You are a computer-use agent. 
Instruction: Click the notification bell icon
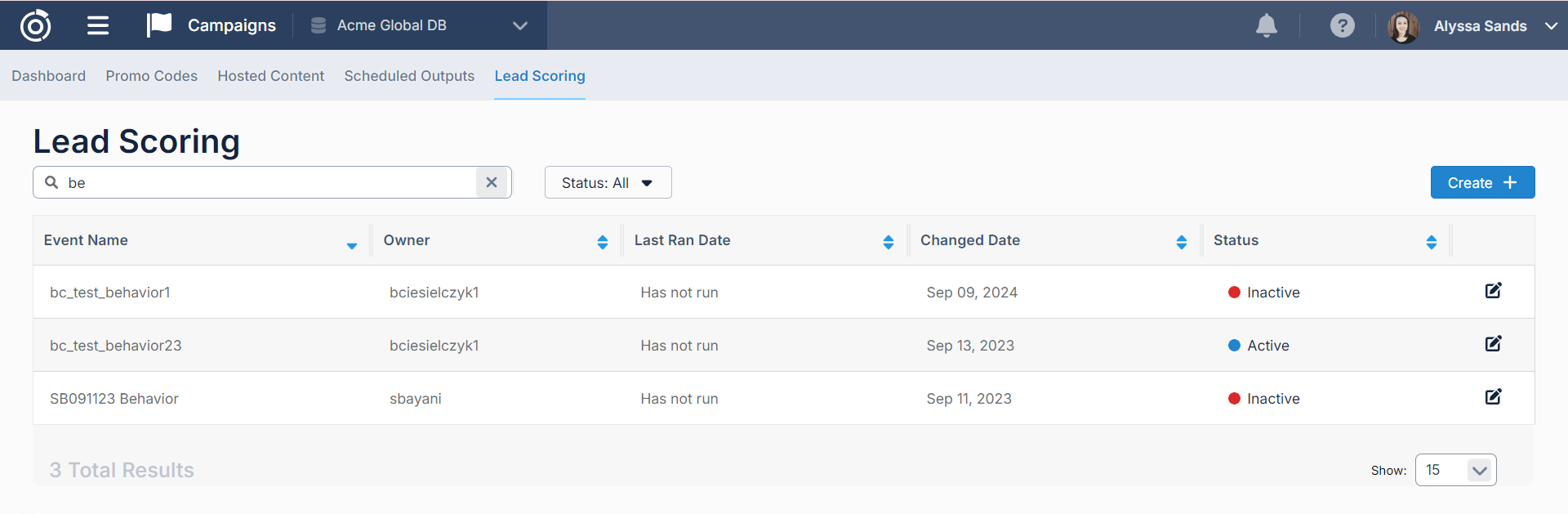tap(1266, 25)
